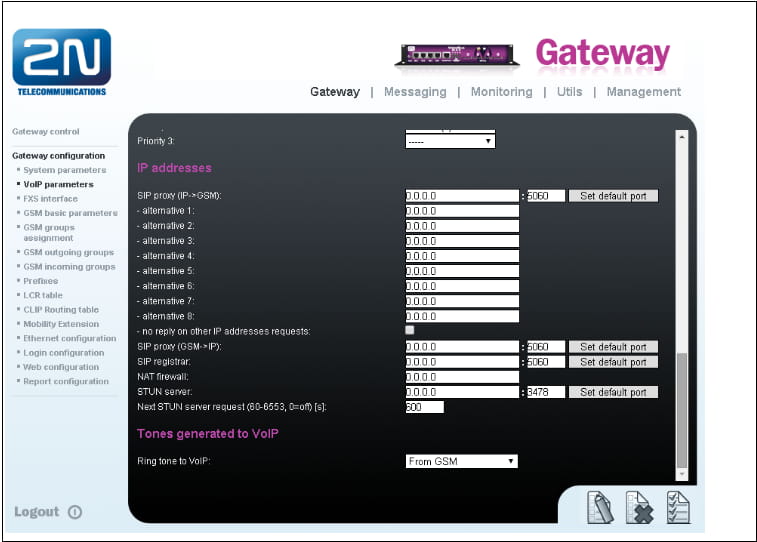
Task: Open Gateway configuration section
Action: click(x=58, y=155)
